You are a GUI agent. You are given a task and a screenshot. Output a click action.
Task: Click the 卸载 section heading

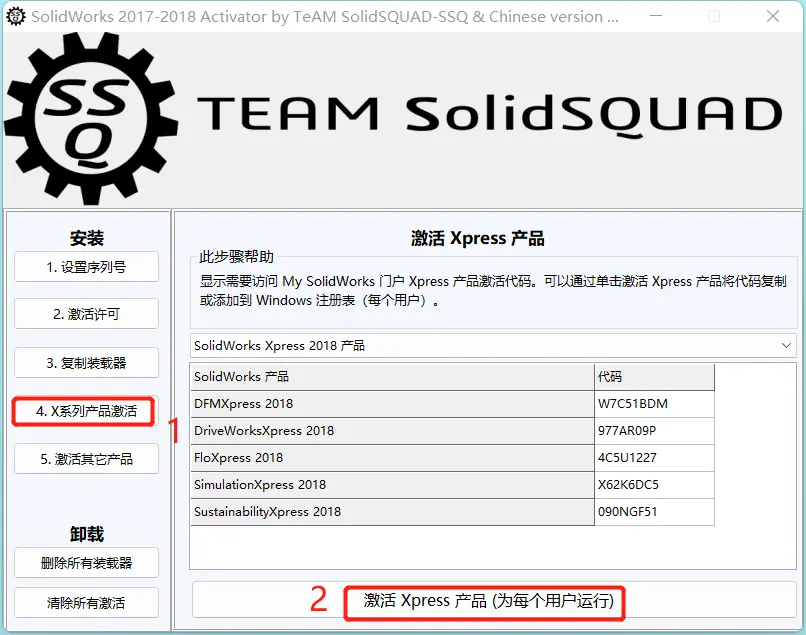pyautogui.click(x=87, y=534)
